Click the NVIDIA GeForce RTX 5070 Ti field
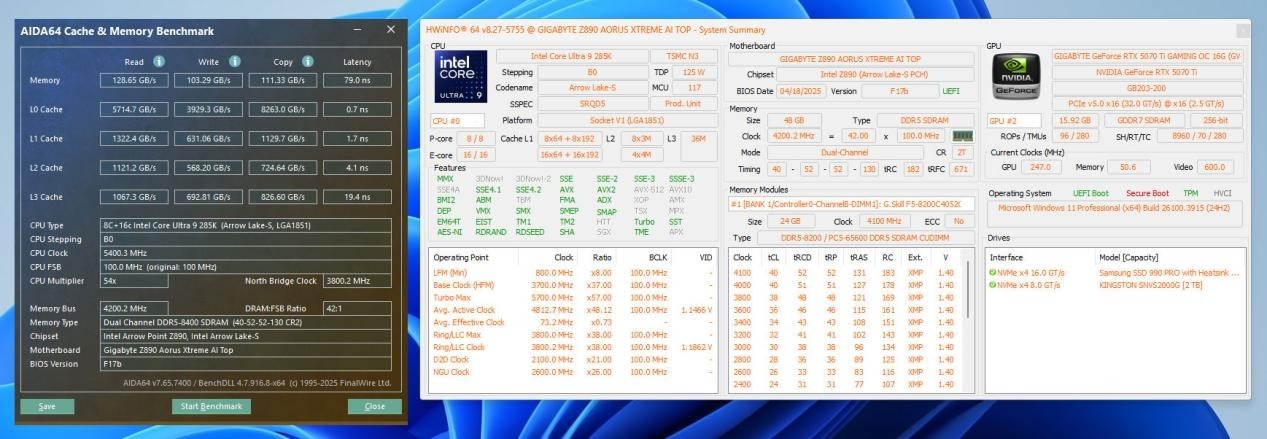 coord(1149,72)
